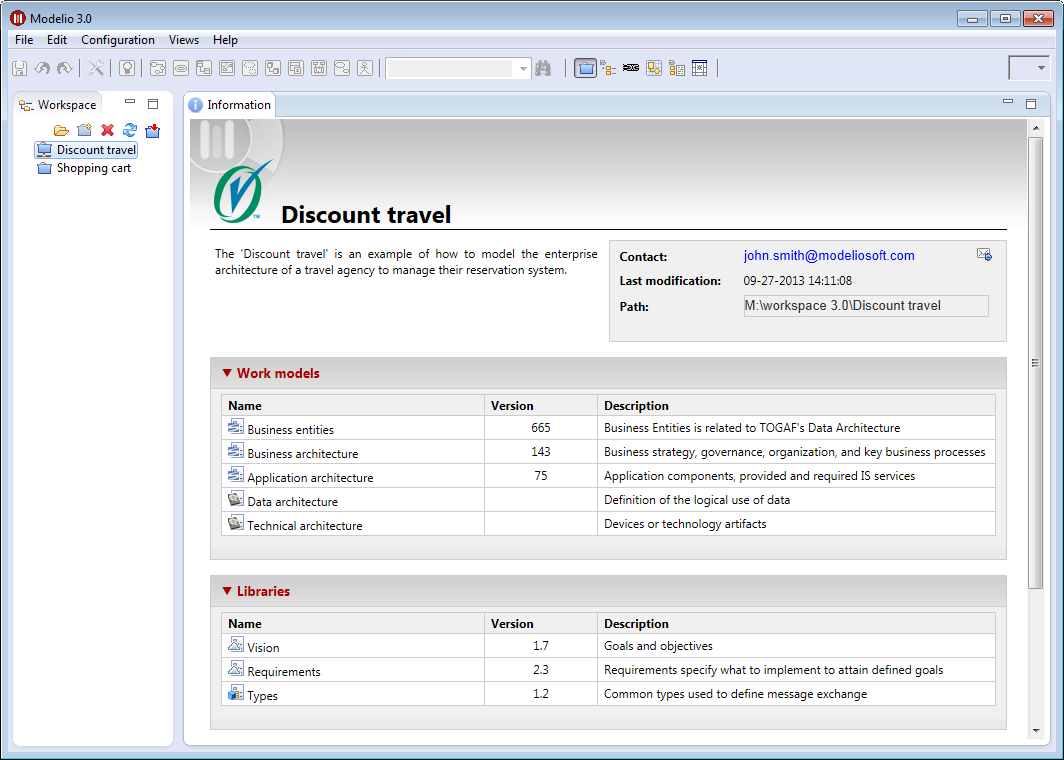The image size is (1064, 760).
Task: Select the Information tab
Action: point(230,104)
